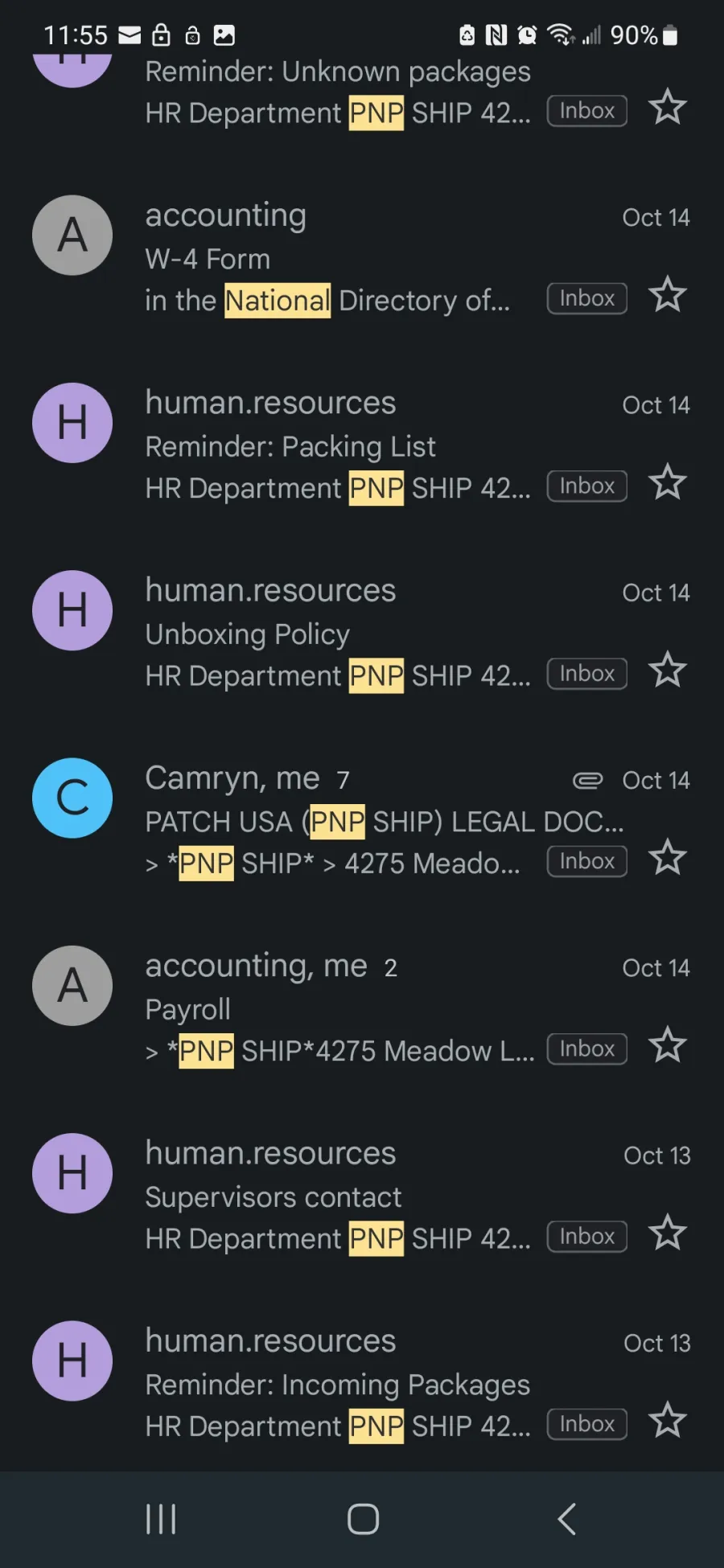Tap the Inbox label on Payroll thread
This screenshot has width=724, height=1568.
click(587, 1049)
